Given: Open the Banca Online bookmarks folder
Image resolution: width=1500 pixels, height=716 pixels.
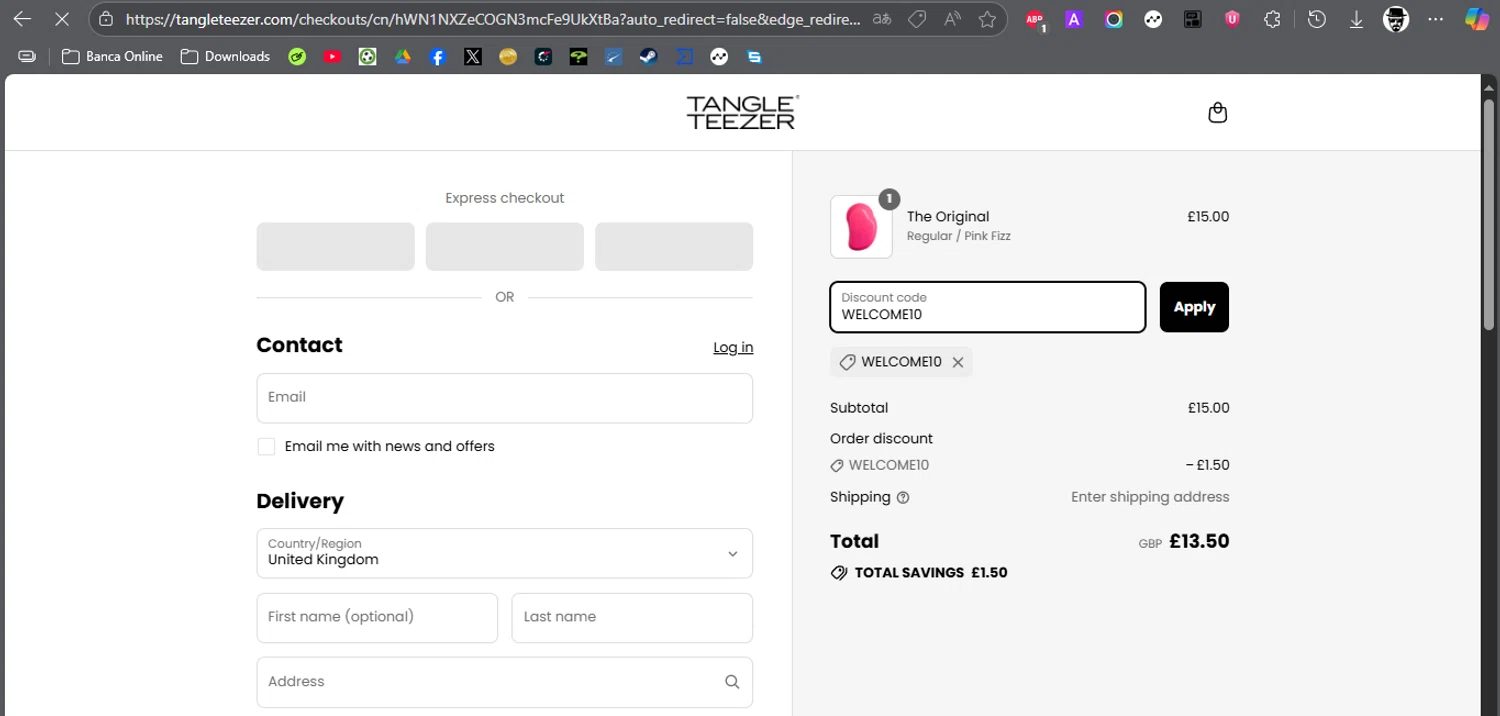Looking at the screenshot, I should click(112, 57).
